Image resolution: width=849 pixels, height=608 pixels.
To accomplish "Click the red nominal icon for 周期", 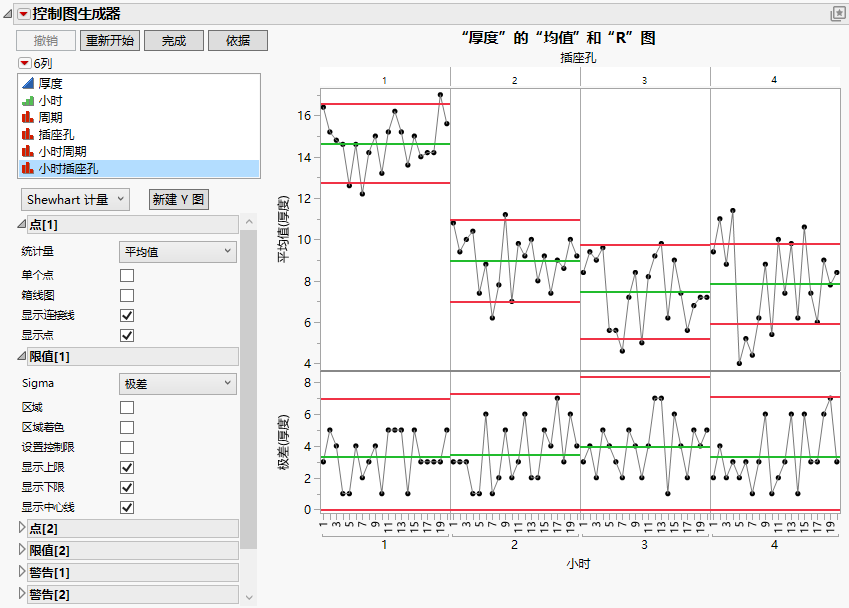I will pyautogui.click(x=28, y=117).
